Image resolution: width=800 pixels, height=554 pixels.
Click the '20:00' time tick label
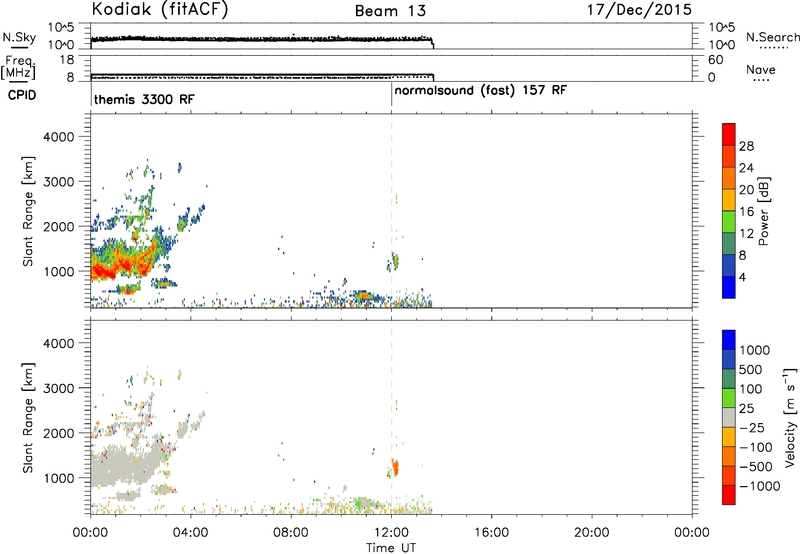[x=592, y=533]
